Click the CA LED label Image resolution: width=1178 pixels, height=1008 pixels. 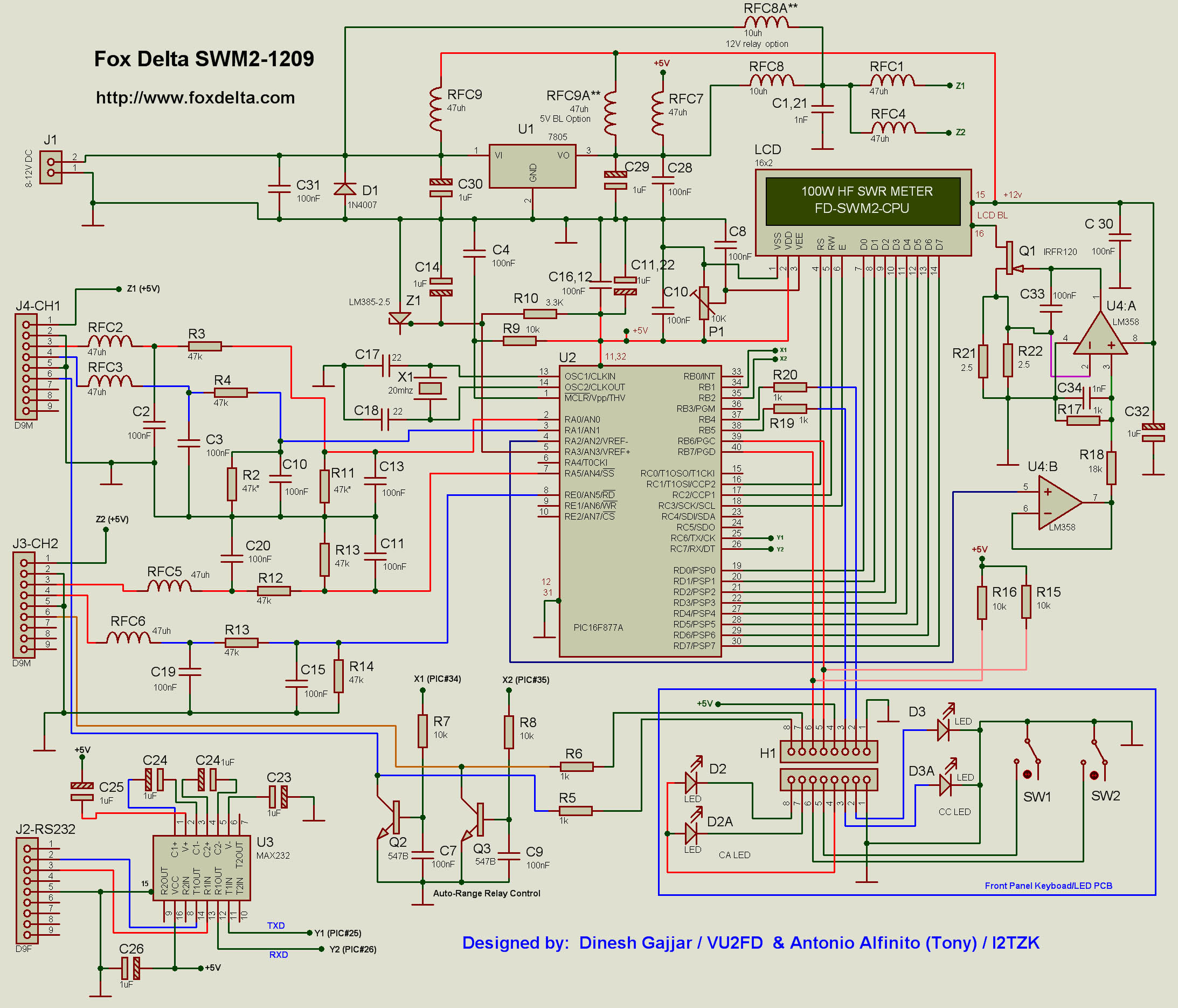coord(734,855)
